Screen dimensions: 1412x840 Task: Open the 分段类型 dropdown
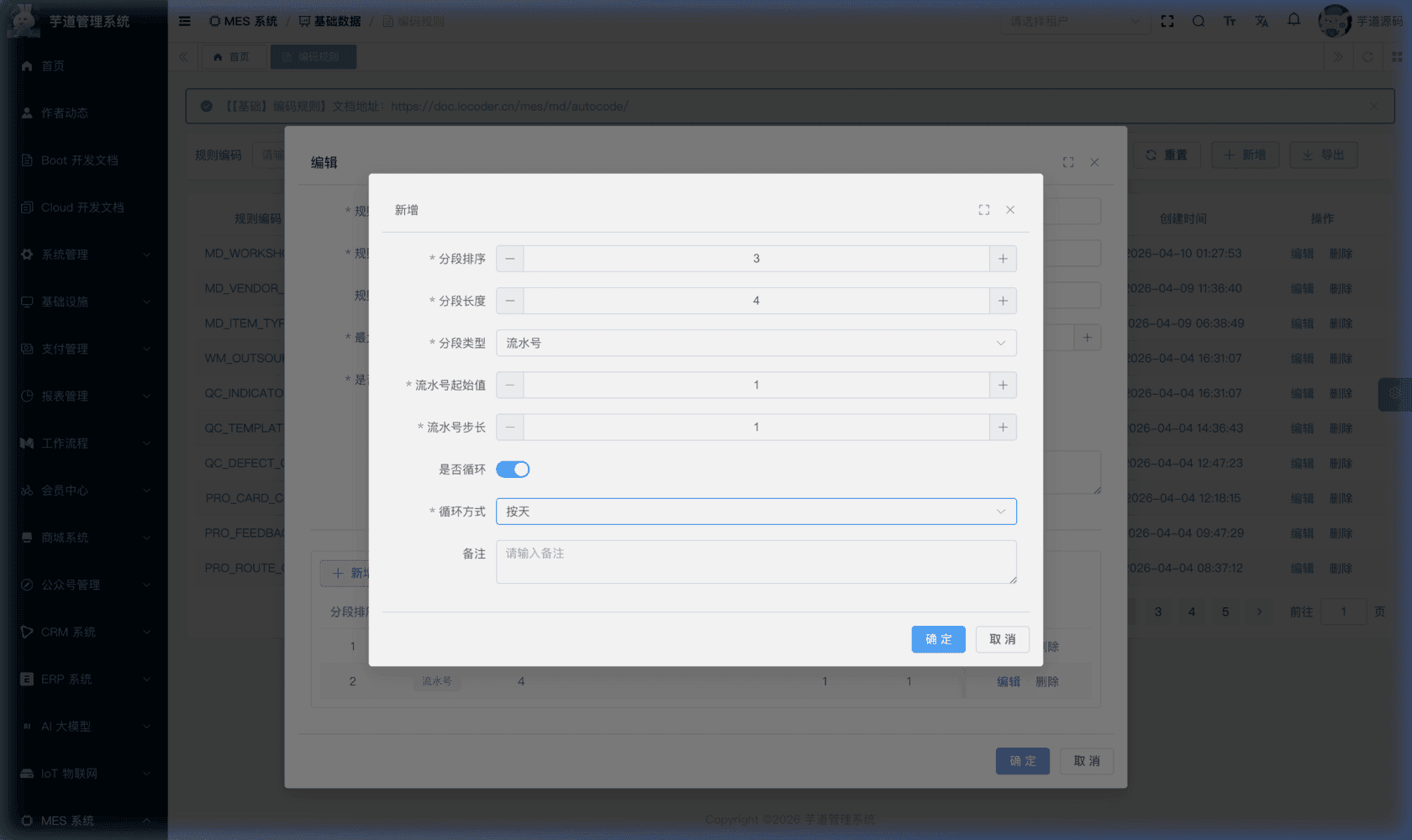click(756, 343)
